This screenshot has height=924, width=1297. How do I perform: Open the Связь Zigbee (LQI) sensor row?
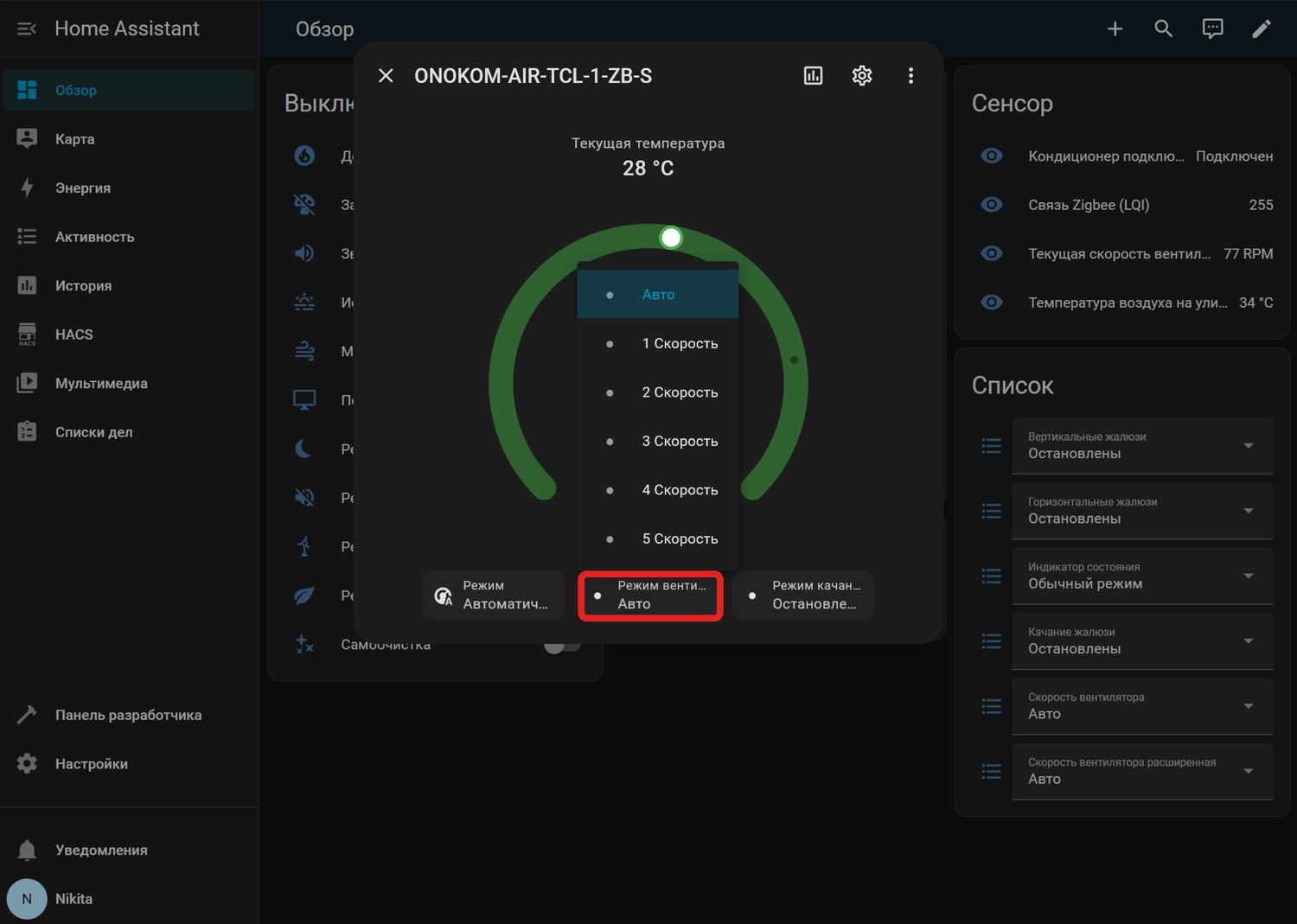click(1122, 205)
